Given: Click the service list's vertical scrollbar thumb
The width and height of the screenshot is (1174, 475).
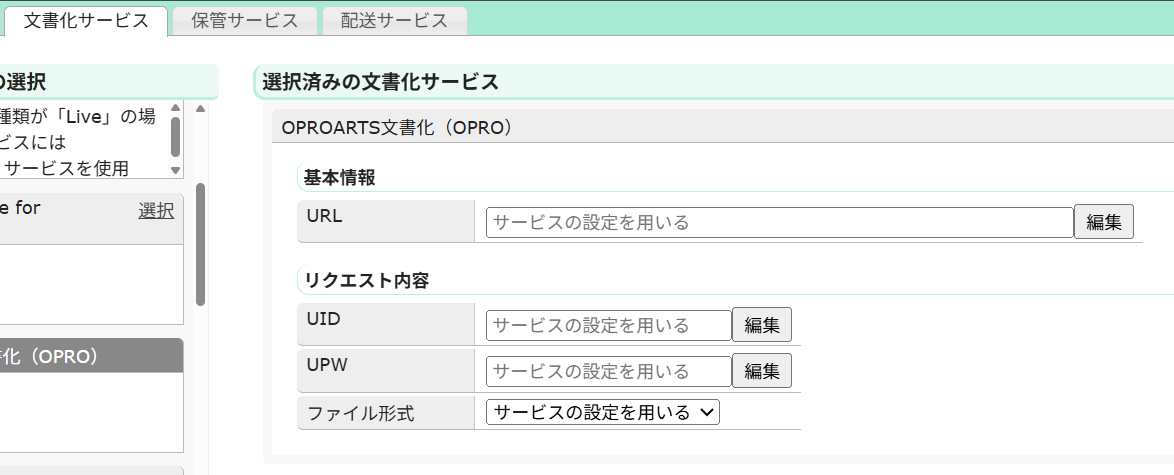Looking at the screenshot, I should 200,244.
